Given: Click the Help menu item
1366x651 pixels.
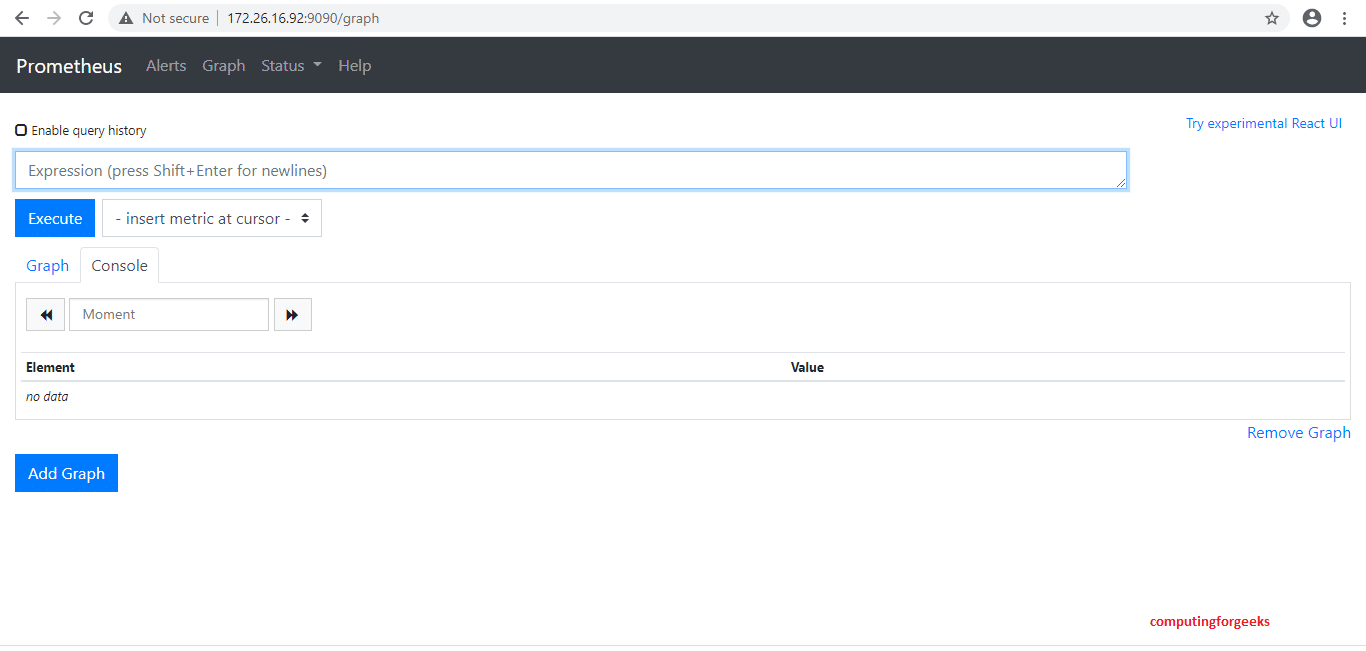Looking at the screenshot, I should pyautogui.click(x=355, y=65).
